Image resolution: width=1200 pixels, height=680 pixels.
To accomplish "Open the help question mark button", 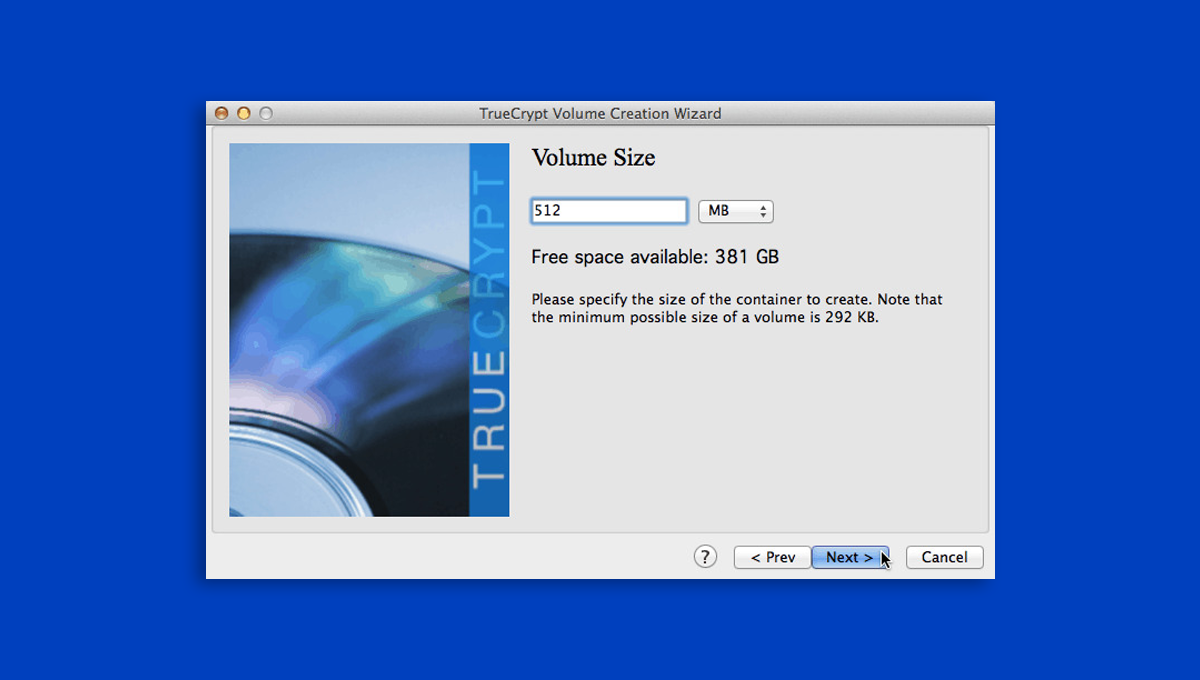I will [705, 557].
